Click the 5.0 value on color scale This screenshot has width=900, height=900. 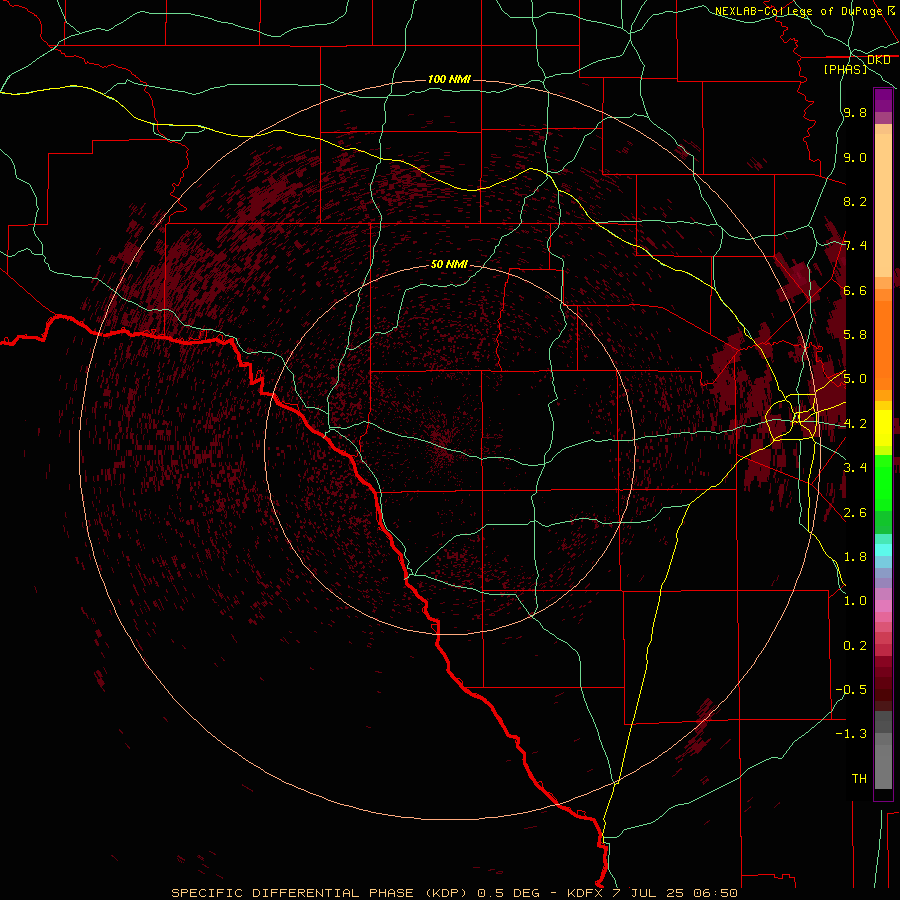coord(855,379)
